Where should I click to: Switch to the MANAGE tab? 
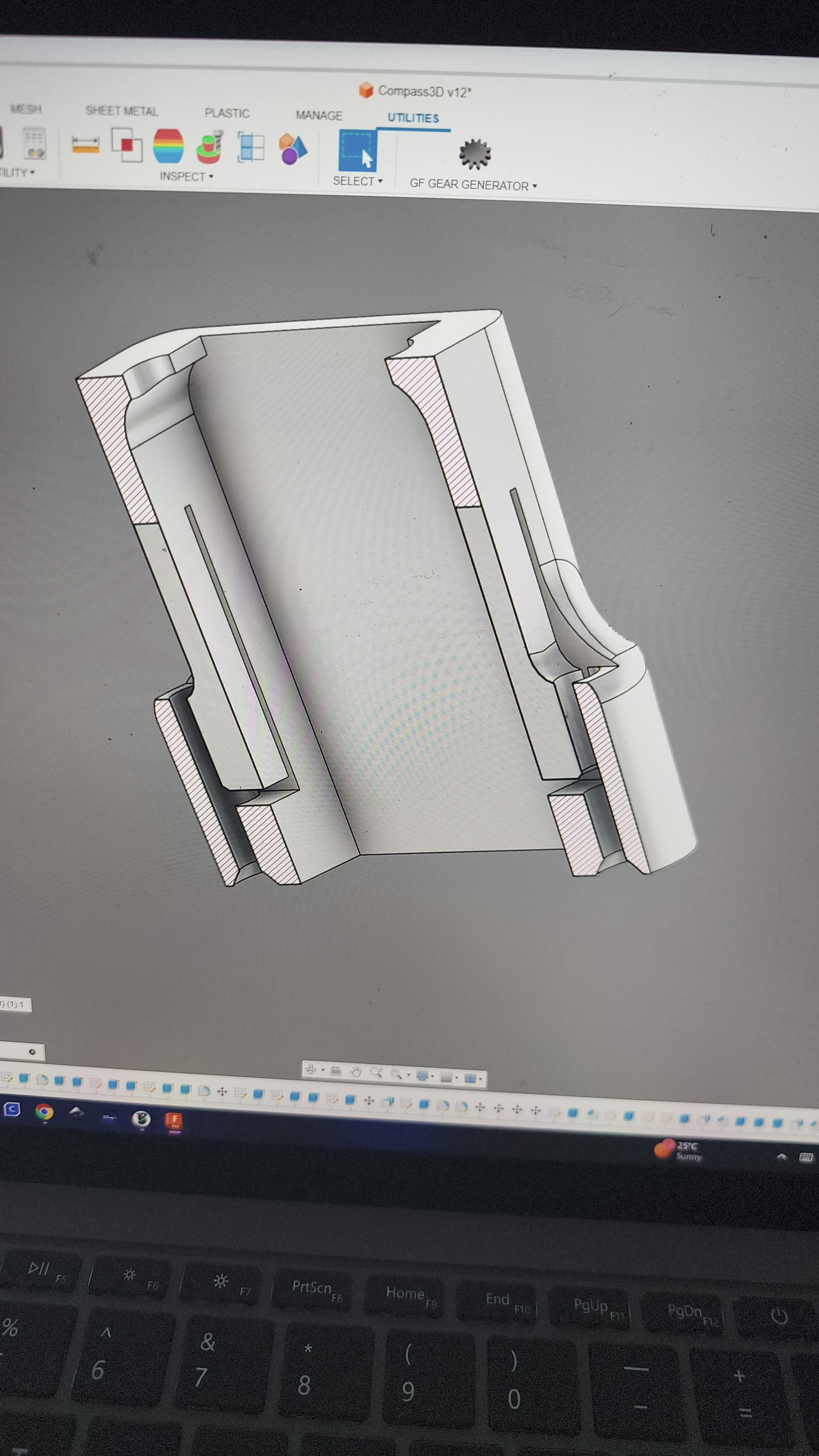click(x=319, y=115)
